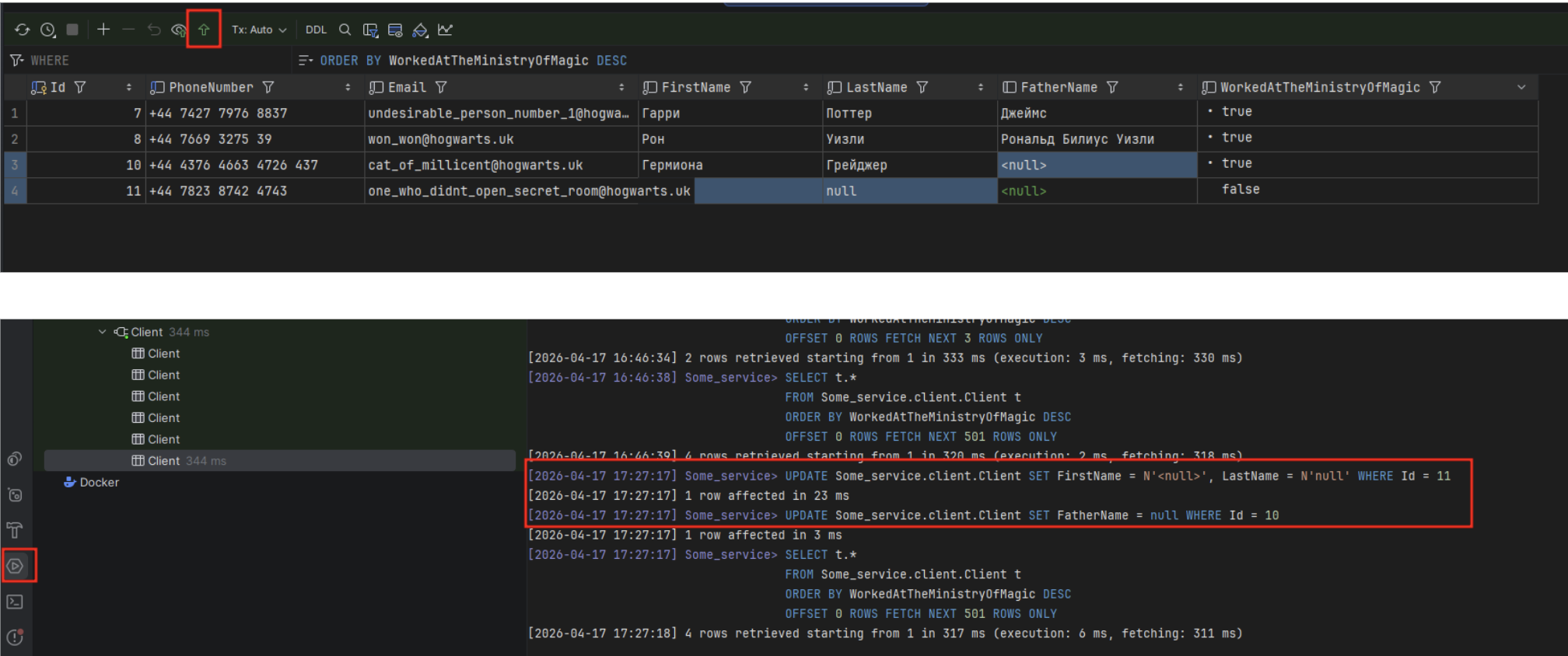The height and width of the screenshot is (656, 1568).
Task: Select the Docker services node
Action: click(x=91, y=482)
